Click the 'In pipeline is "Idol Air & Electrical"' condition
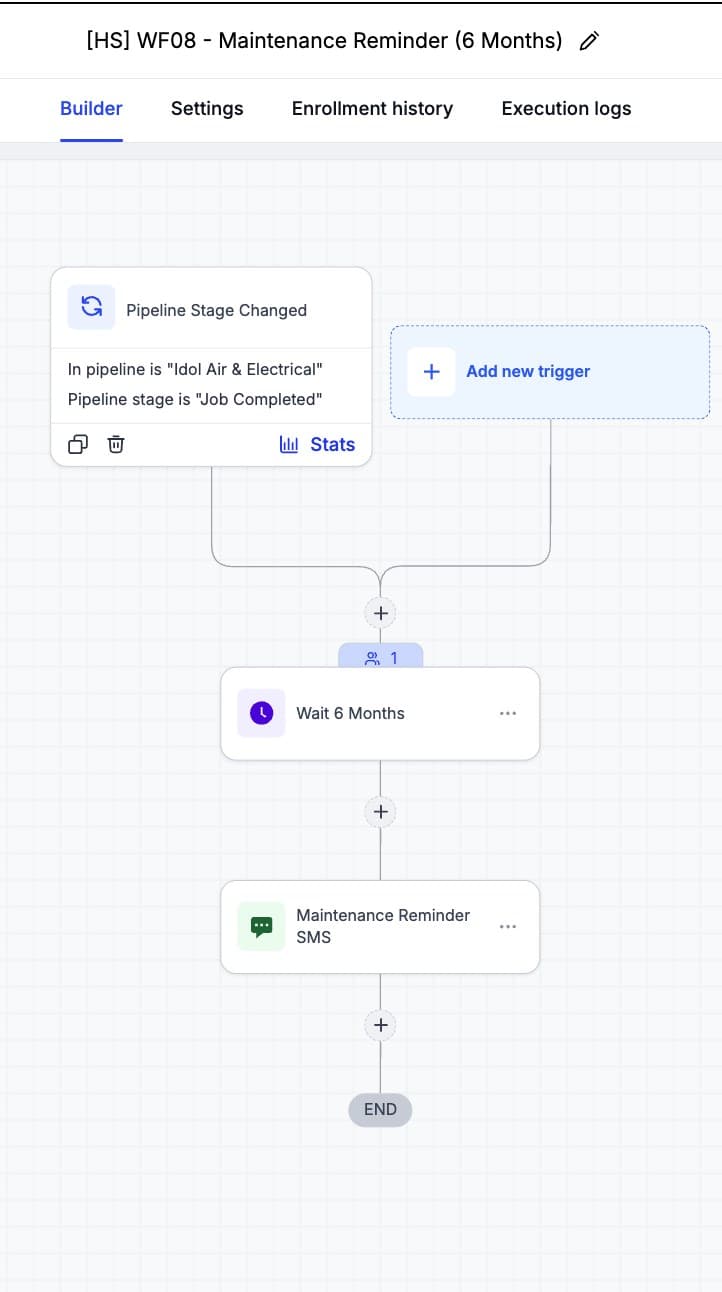Image resolution: width=722 pixels, height=1292 pixels. point(195,369)
